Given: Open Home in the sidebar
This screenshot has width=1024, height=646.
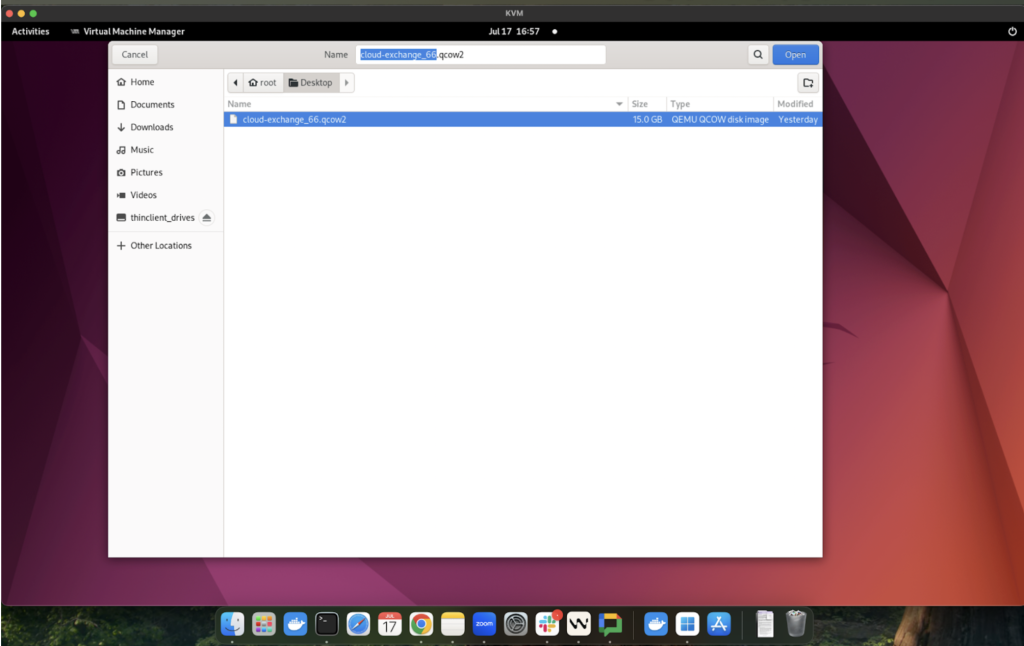Looking at the screenshot, I should 165,82.
